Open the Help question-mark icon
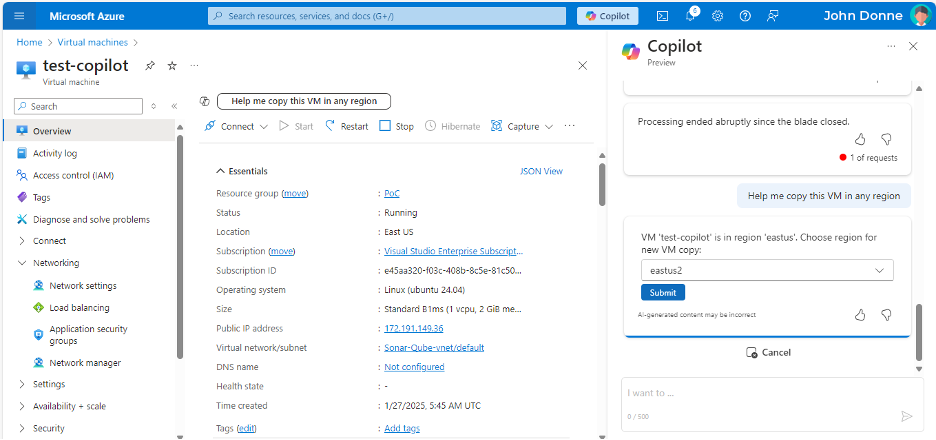936x440 pixels. click(745, 16)
